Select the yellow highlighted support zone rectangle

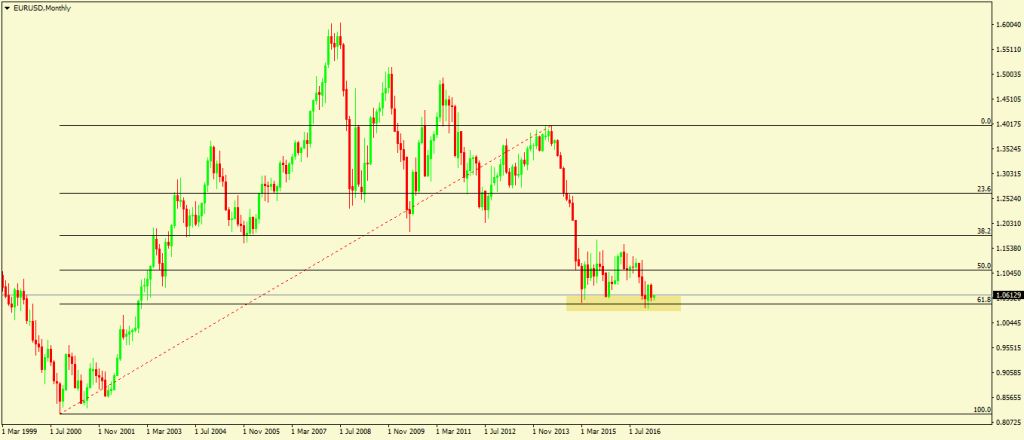622,303
